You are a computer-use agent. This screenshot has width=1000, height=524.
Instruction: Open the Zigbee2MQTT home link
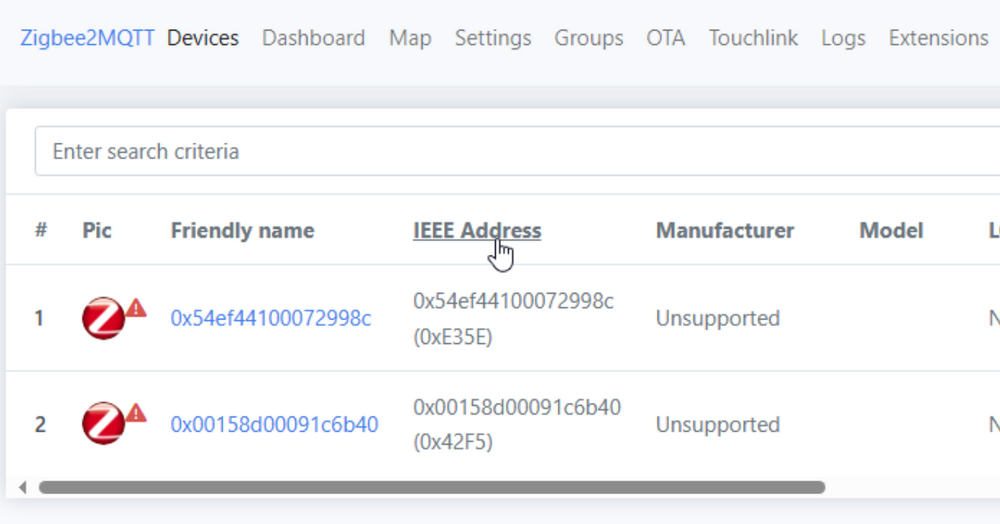point(87,38)
